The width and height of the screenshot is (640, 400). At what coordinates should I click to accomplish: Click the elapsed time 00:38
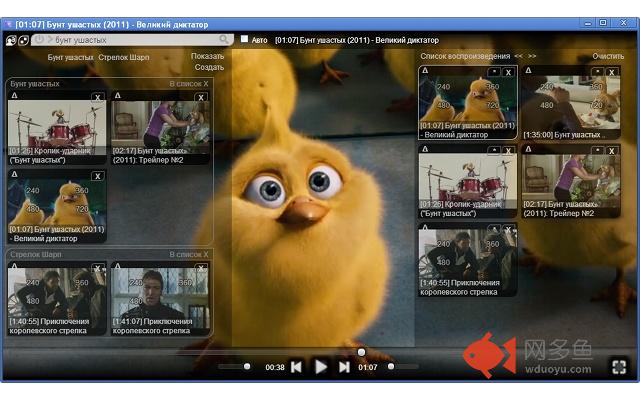point(275,367)
